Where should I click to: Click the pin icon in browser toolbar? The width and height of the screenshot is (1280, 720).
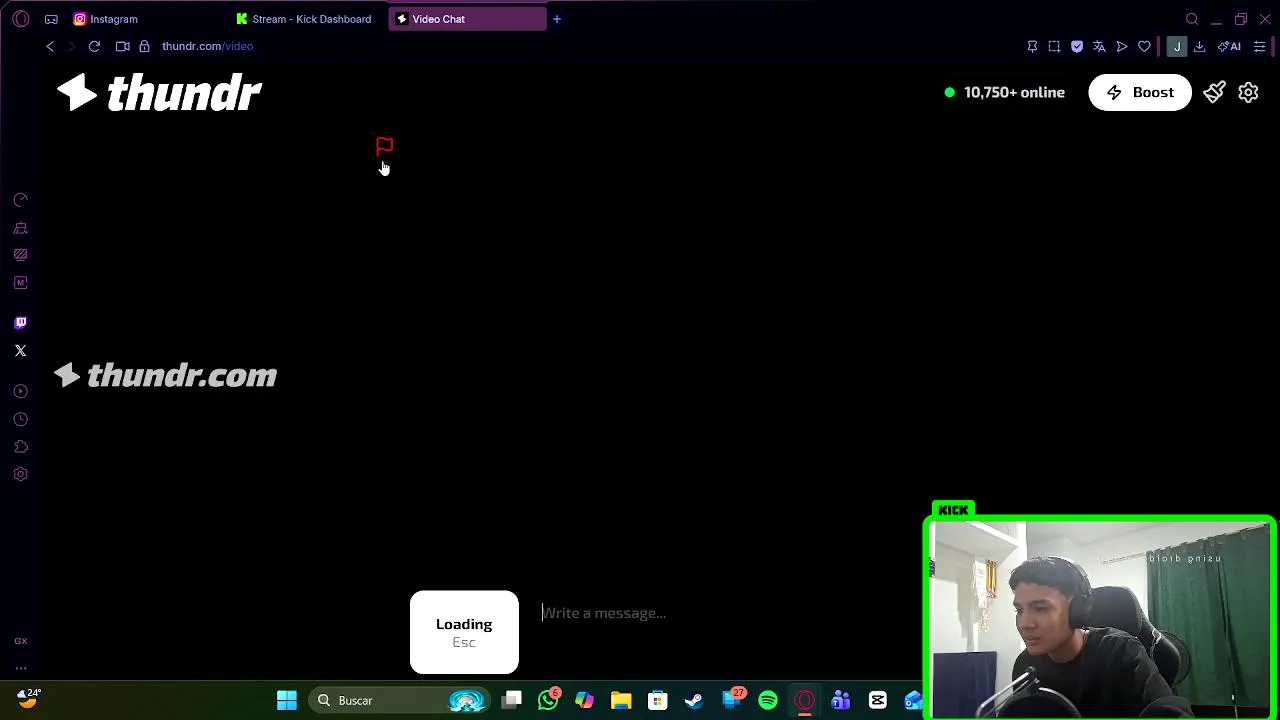click(1032, 46)
